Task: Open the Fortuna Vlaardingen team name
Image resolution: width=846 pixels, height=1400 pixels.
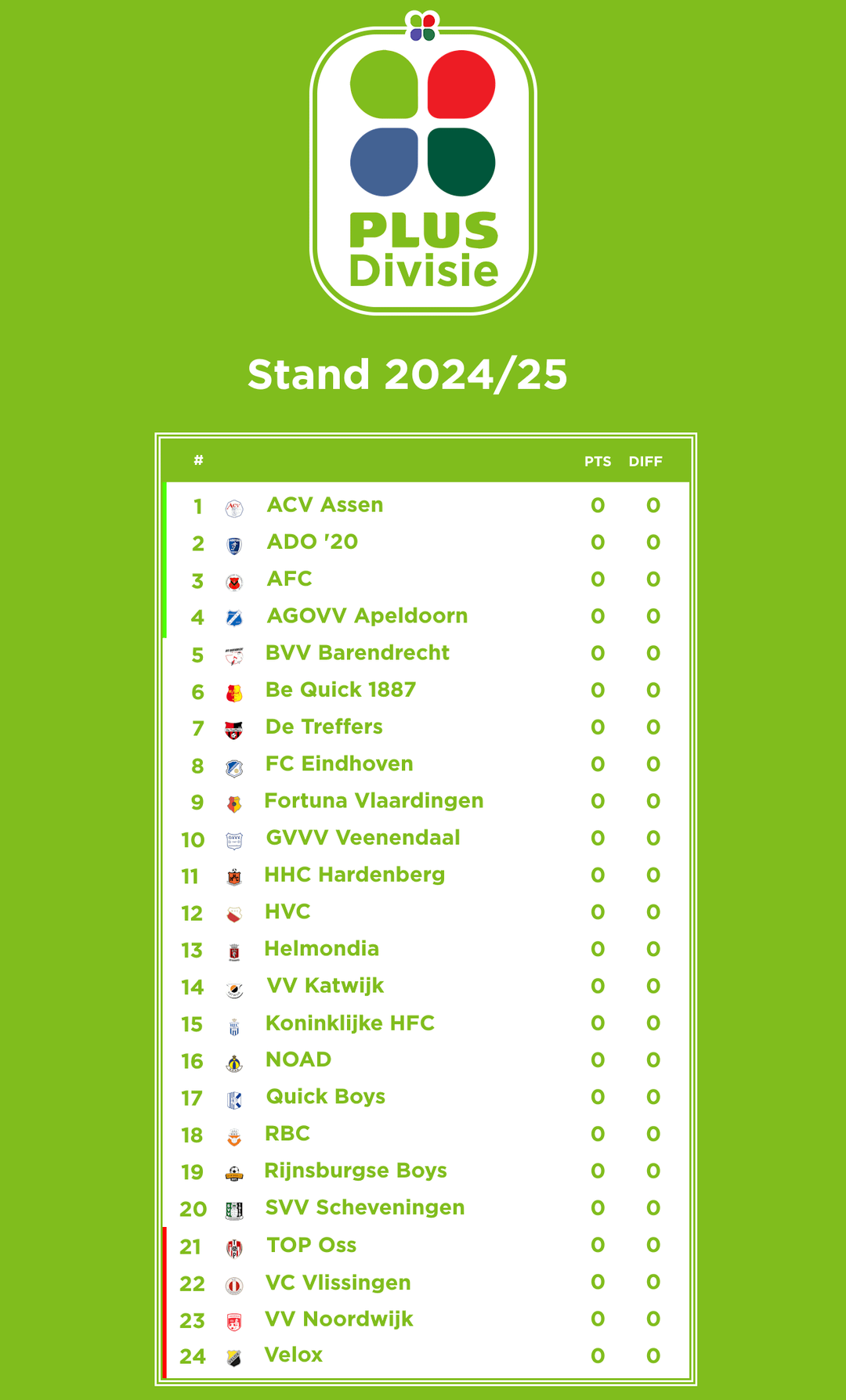Action: click(x=374, y=800)
